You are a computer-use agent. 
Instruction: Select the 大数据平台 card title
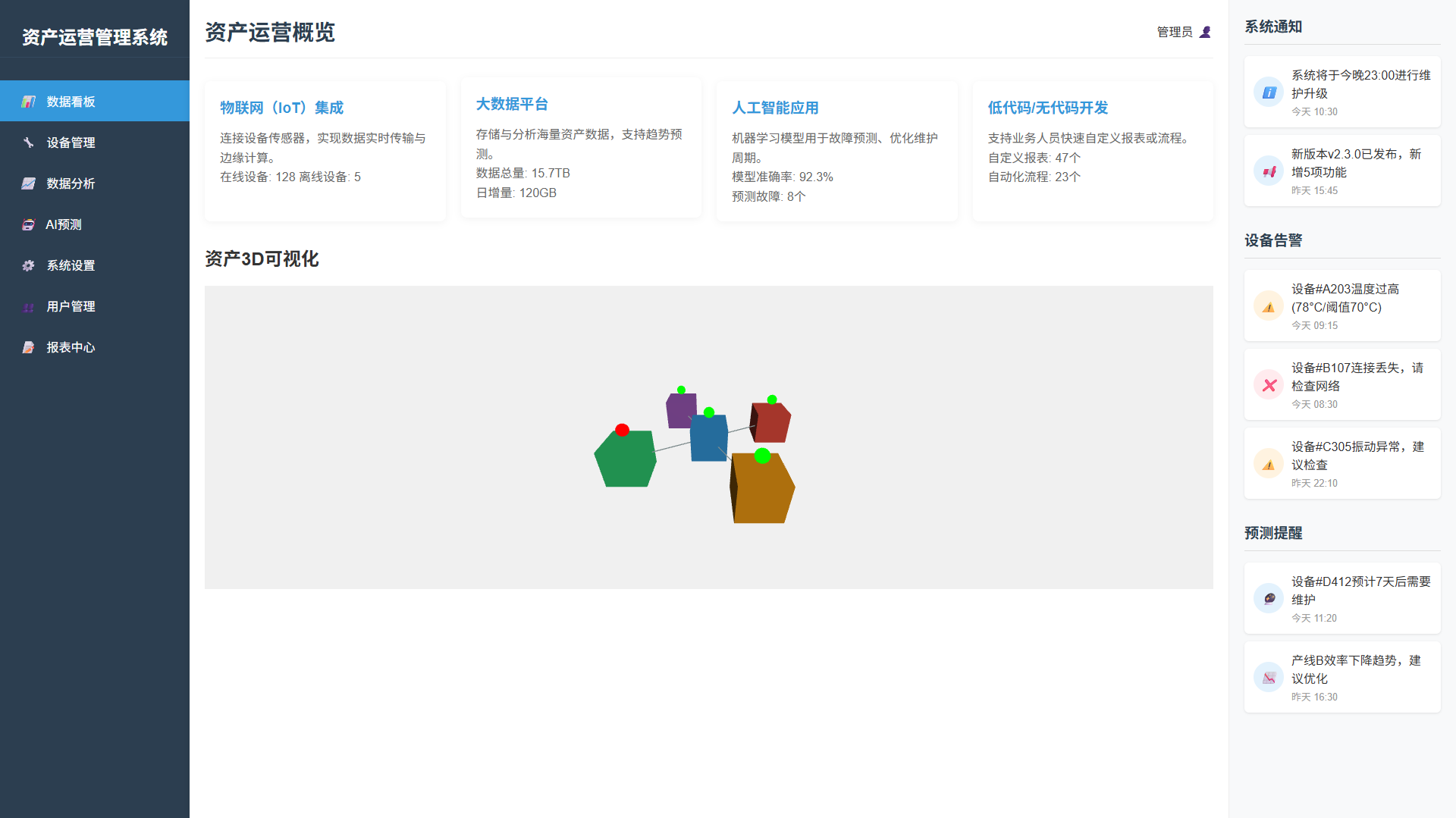[x=512, y=104]
